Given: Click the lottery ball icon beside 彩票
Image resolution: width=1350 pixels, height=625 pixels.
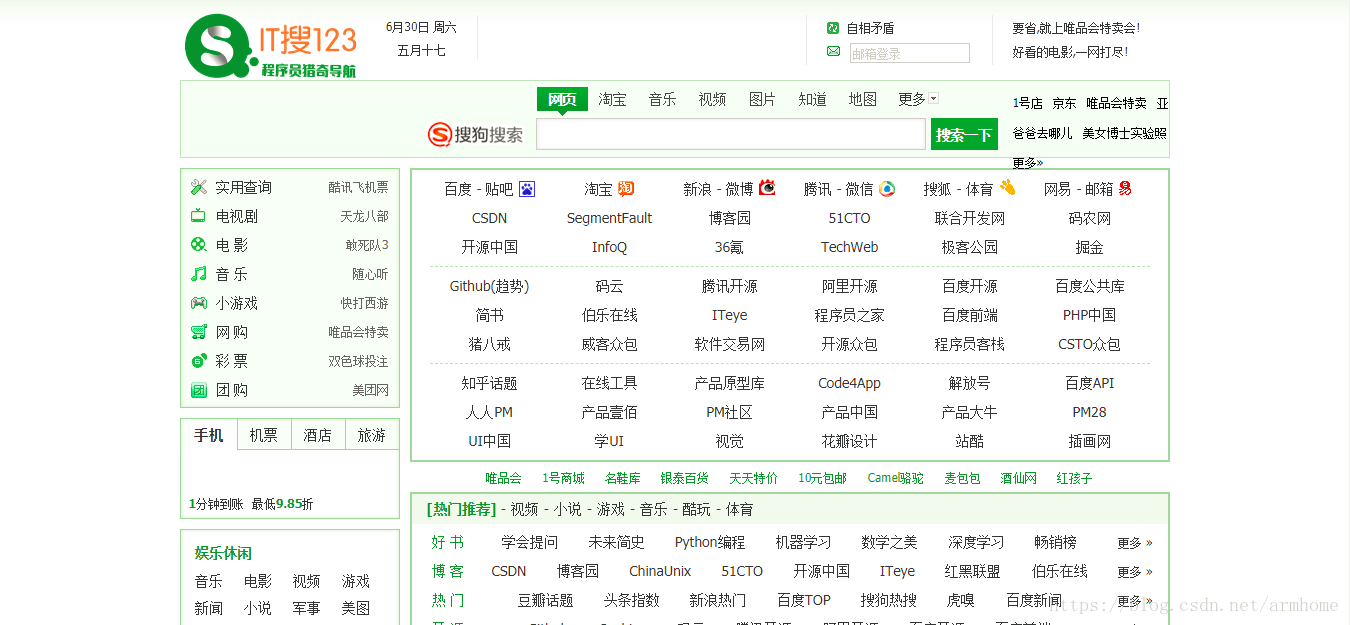Looking at the screenshot, I should click(199, 361).
